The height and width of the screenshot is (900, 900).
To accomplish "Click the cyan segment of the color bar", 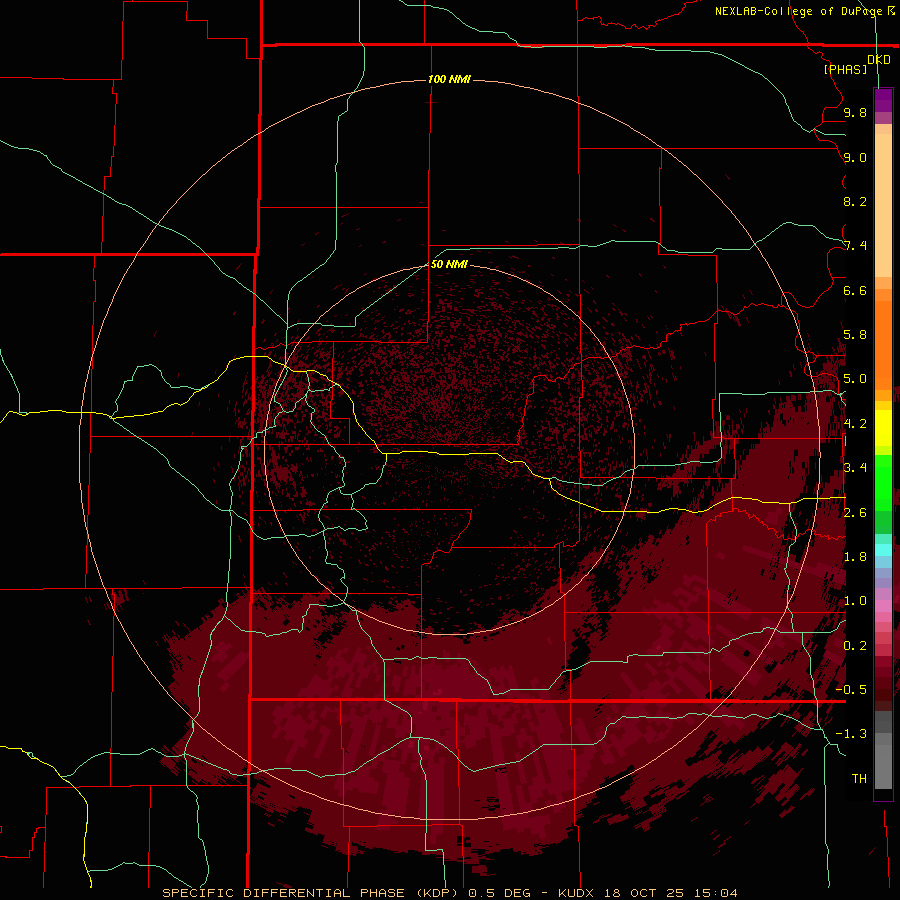I will [x=883, y=549].
